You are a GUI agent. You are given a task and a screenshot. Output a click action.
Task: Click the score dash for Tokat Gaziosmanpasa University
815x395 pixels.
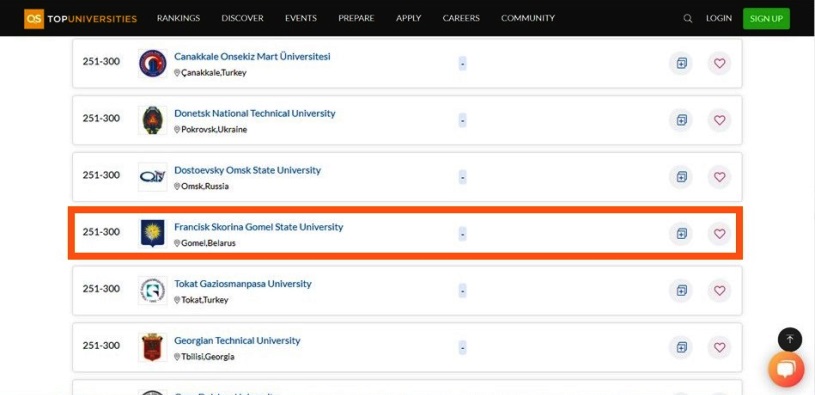pyautogui.click(x=463, y=291)
